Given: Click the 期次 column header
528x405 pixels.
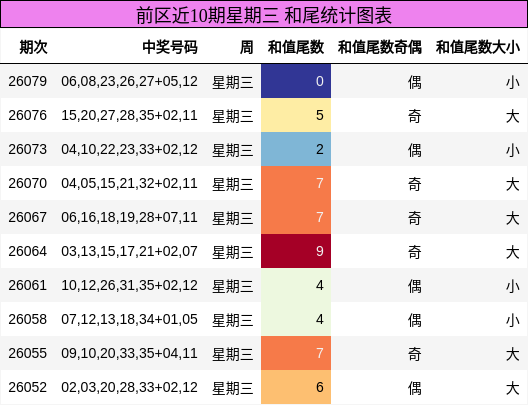Looking at the screenshot, I should (33, 47).
